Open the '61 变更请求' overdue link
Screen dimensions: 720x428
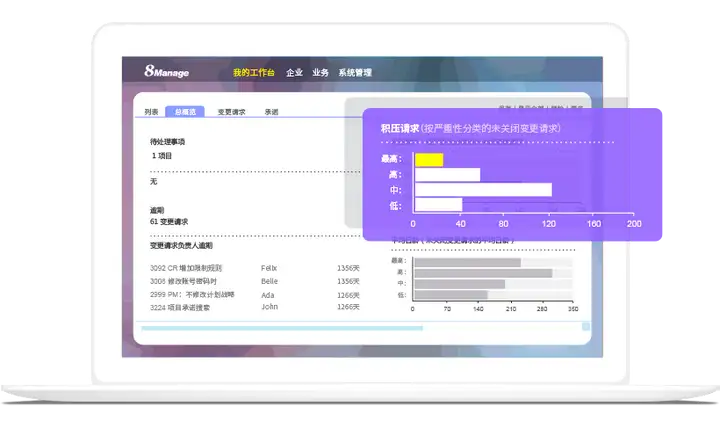pyautogui.click(x=169, y=222)
